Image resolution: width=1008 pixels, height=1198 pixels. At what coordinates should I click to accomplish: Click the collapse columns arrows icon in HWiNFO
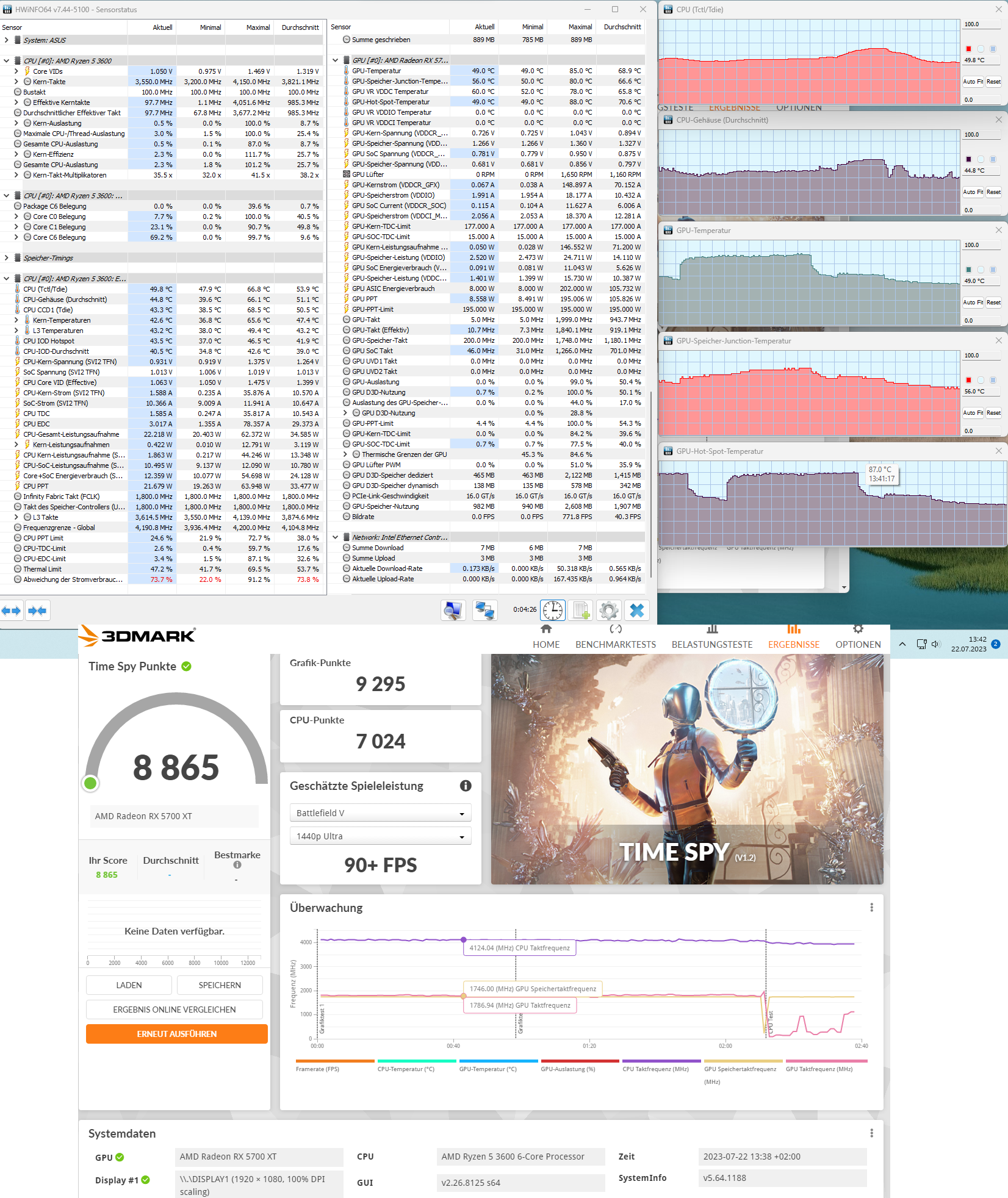point(37,611)
